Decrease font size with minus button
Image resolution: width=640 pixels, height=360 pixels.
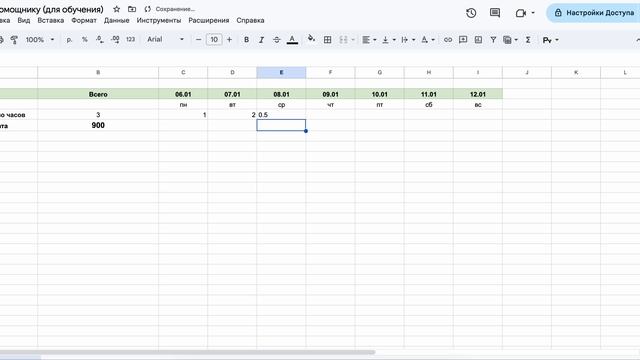pyautogui.click(x=198, y=40)
